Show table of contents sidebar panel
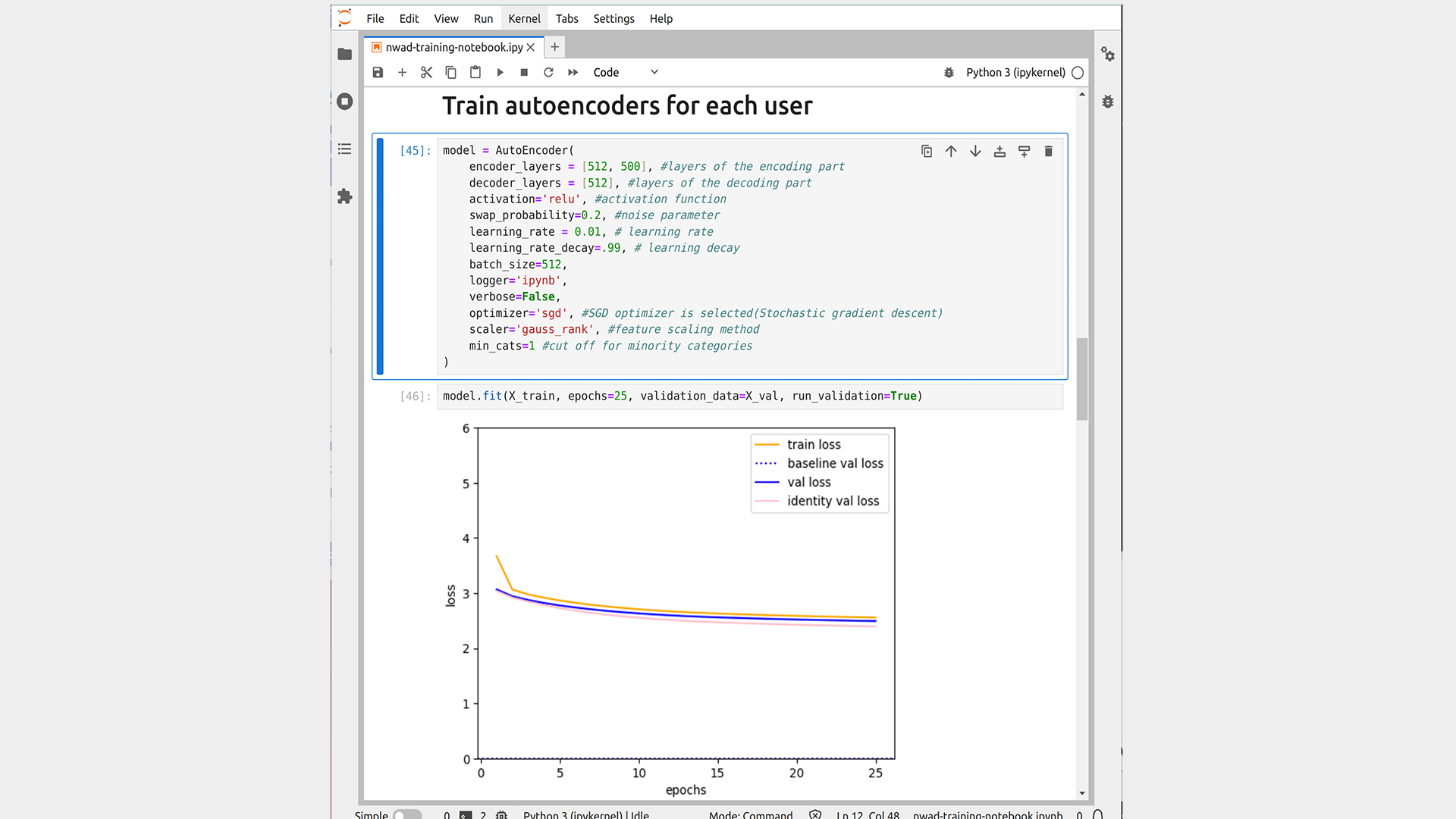 coord(345,149)
